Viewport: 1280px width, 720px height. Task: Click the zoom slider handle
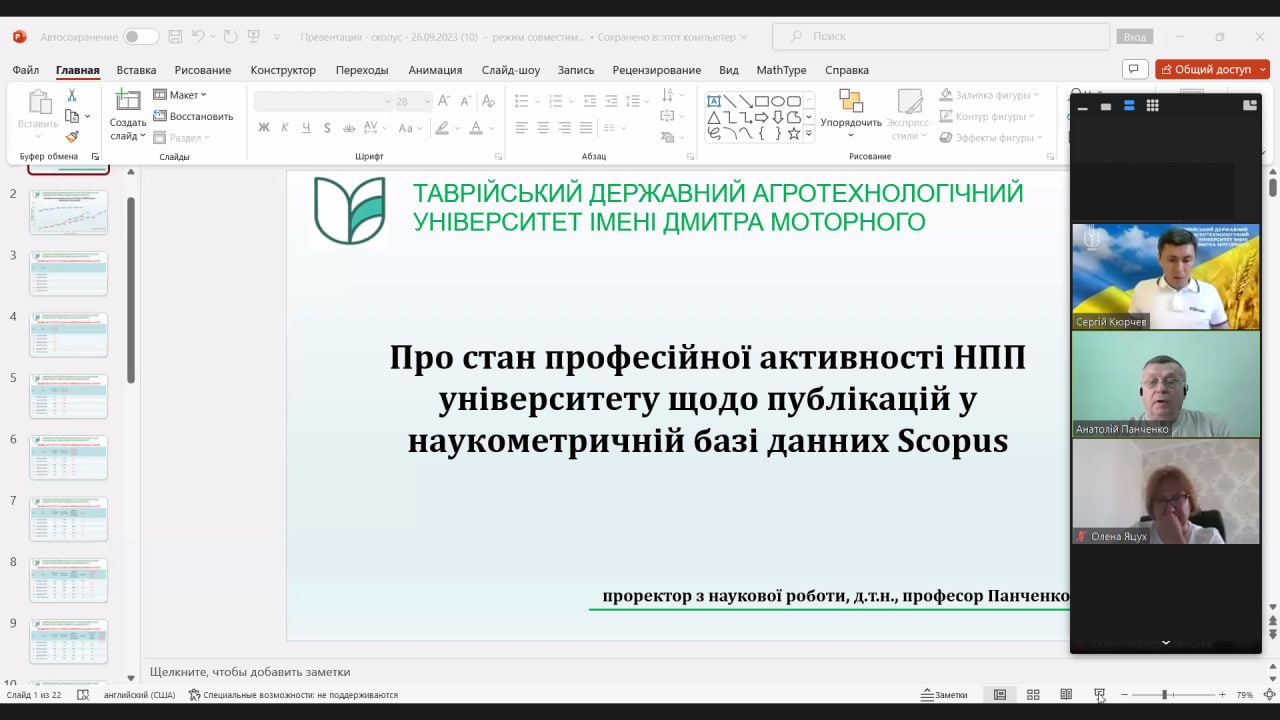tap(1164, 695)
